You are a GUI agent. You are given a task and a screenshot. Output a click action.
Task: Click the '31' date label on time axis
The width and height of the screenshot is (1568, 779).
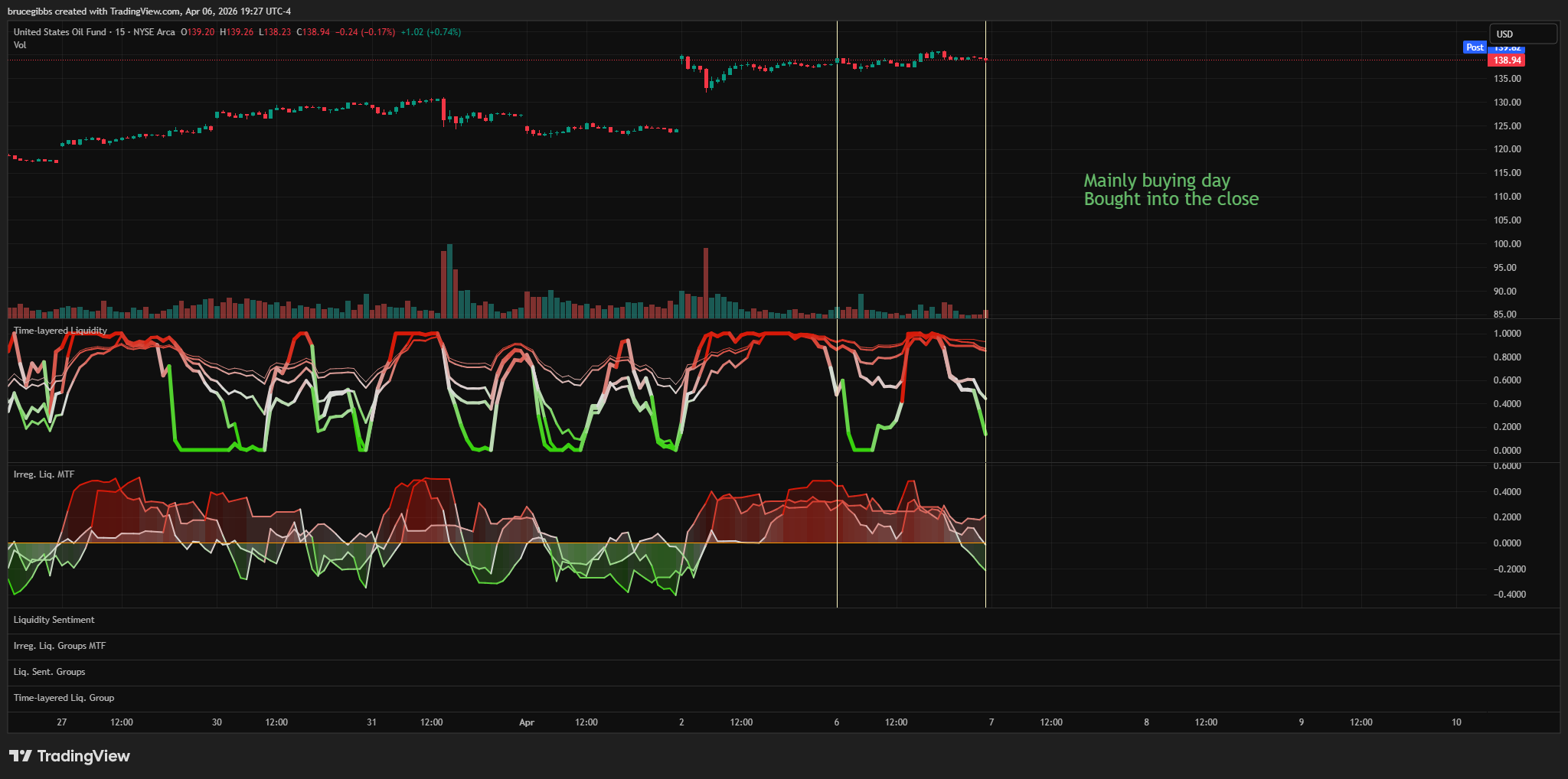pos(371,722)
